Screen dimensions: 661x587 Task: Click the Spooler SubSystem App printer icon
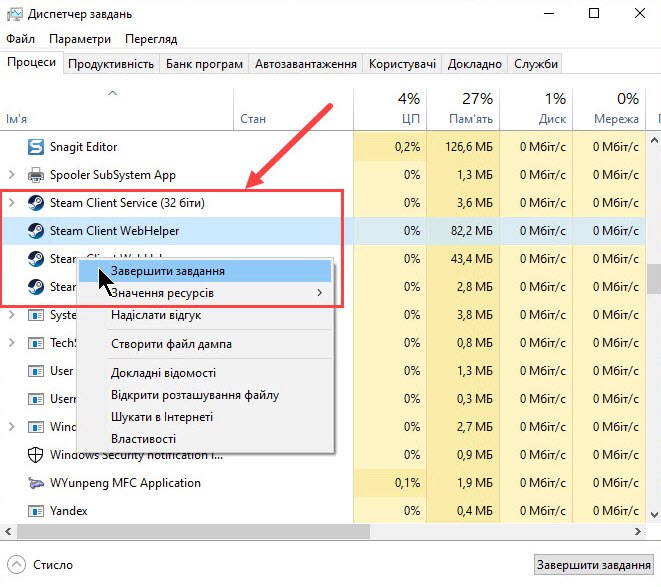[36, 175]
